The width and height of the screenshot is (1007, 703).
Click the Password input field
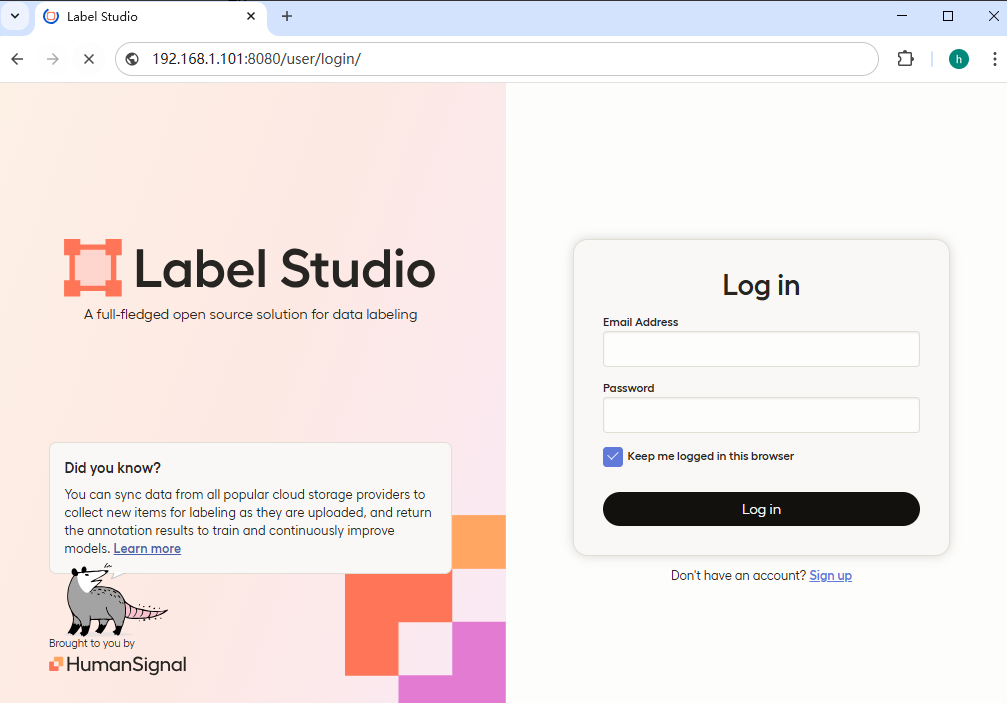coord(761,415)
